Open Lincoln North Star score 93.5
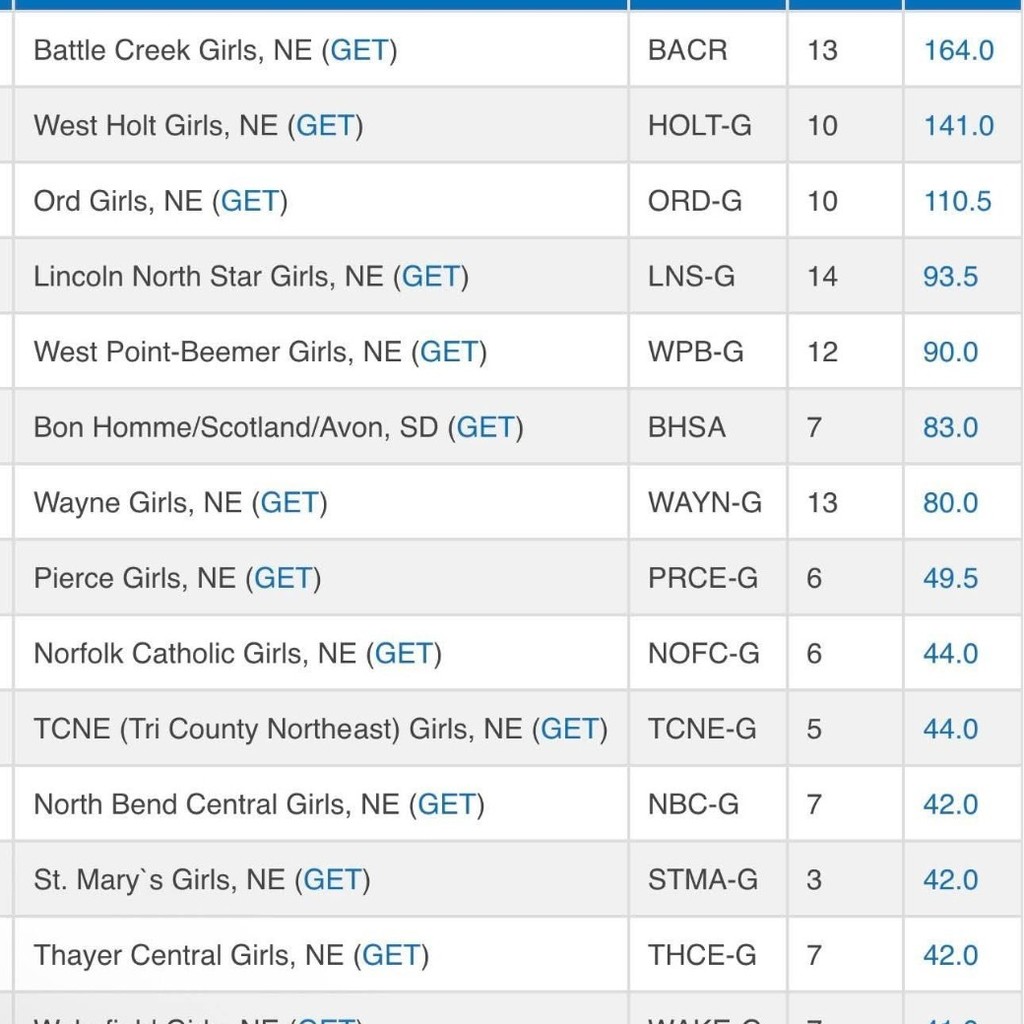The width and height of the screenshot is (1024, 1024). pyautogui.click(x=950, y=277)
